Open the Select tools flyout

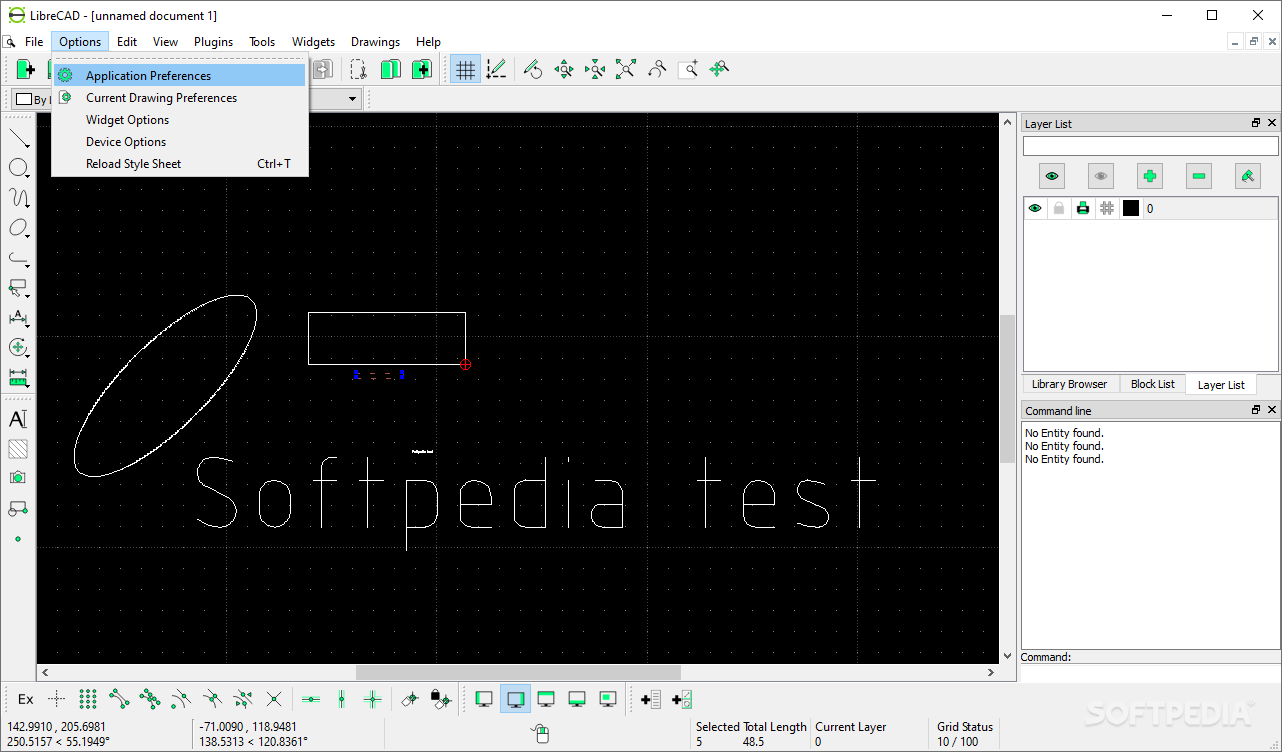pos(18,288)
